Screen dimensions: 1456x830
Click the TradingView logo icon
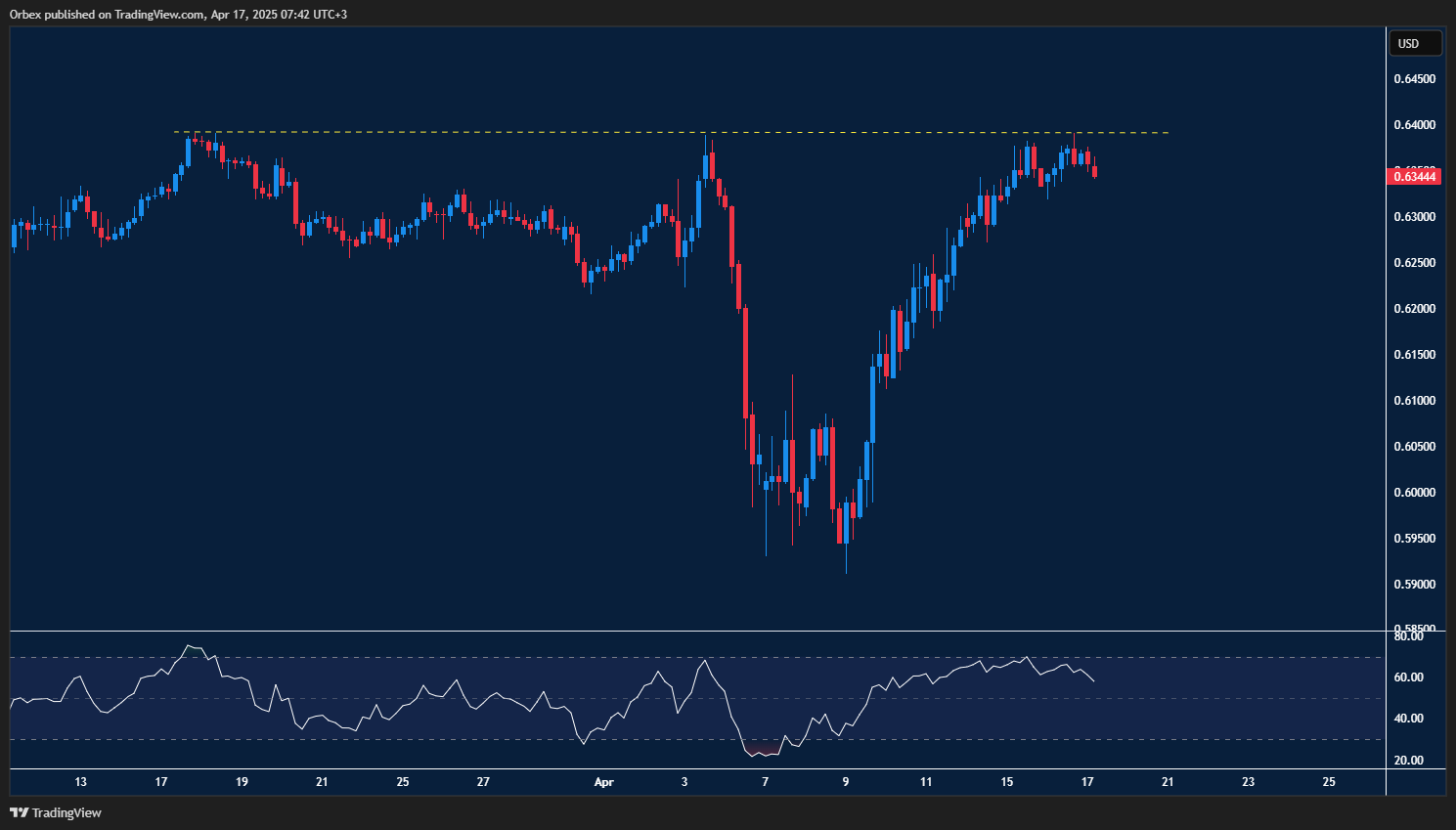pyautogui.click(x=19, y=812)
